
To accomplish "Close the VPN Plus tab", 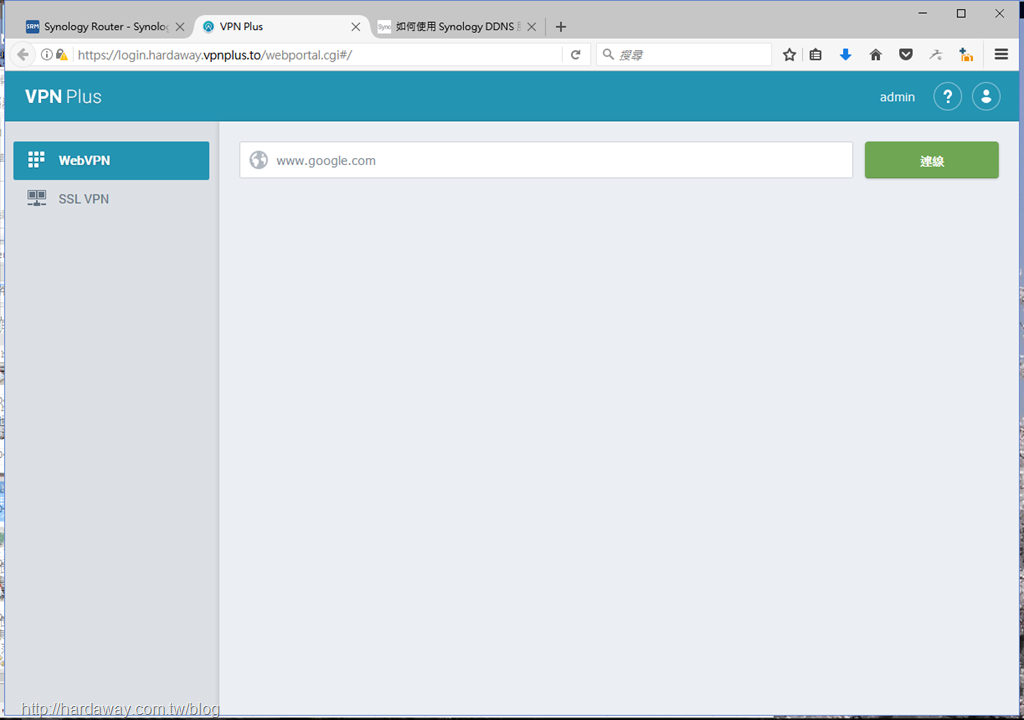I will click(356, 27).
